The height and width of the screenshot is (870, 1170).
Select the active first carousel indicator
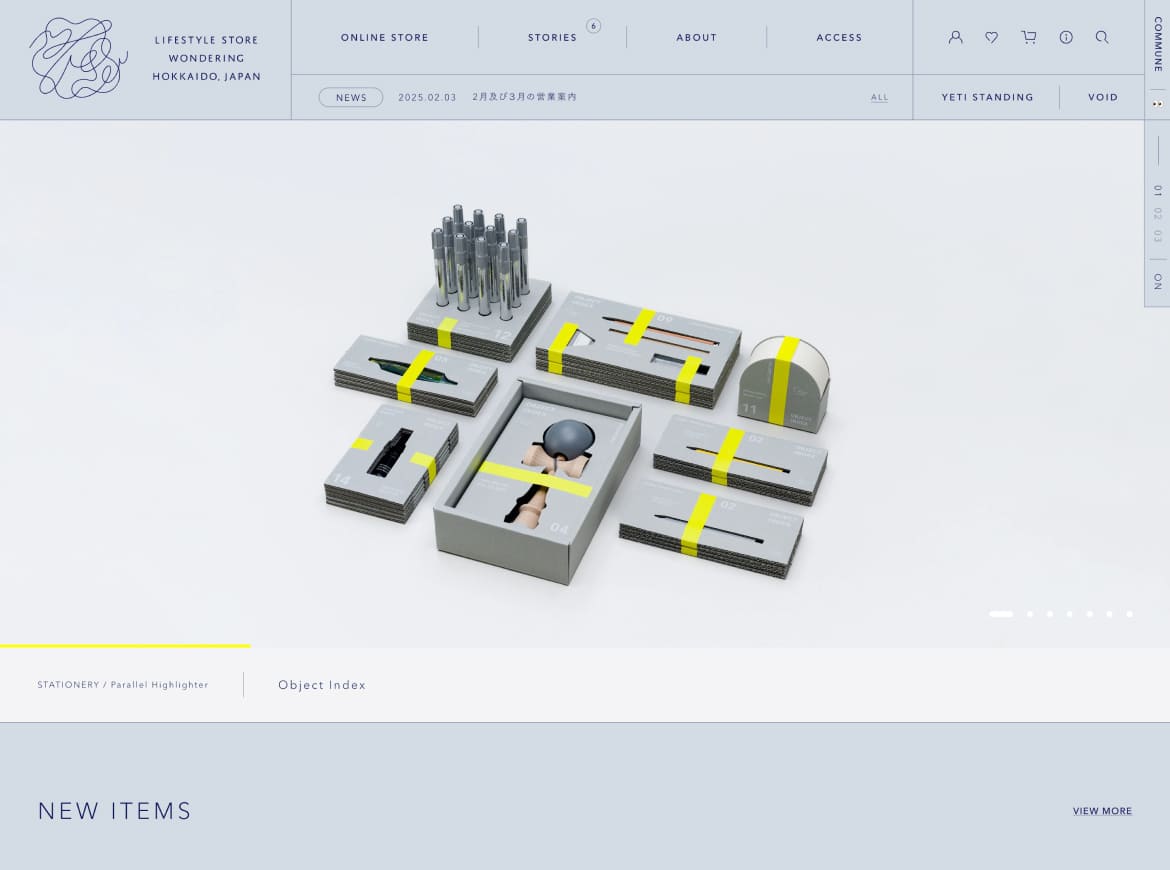1001,614
